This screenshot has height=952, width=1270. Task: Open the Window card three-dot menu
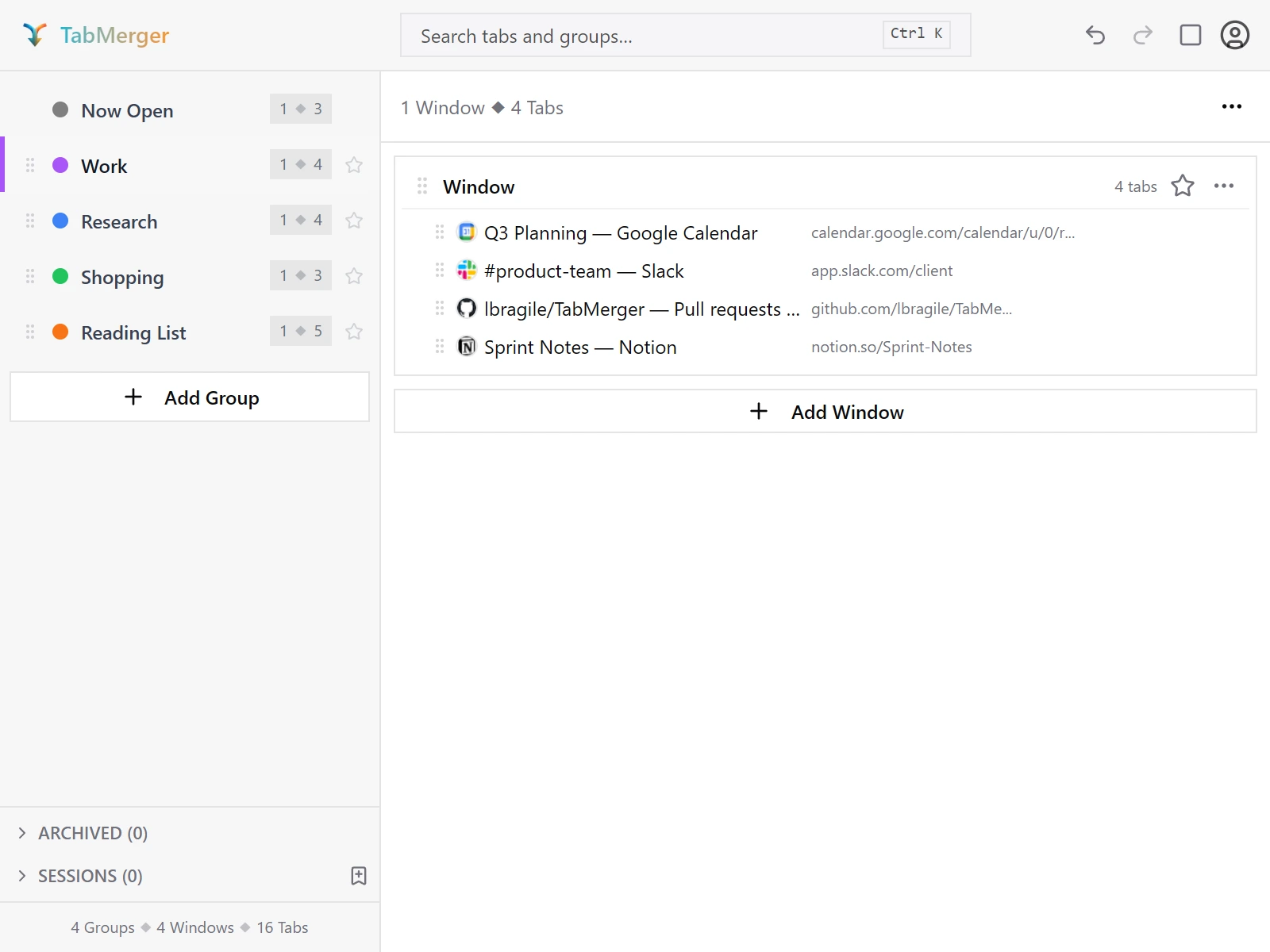(1224, 186)
